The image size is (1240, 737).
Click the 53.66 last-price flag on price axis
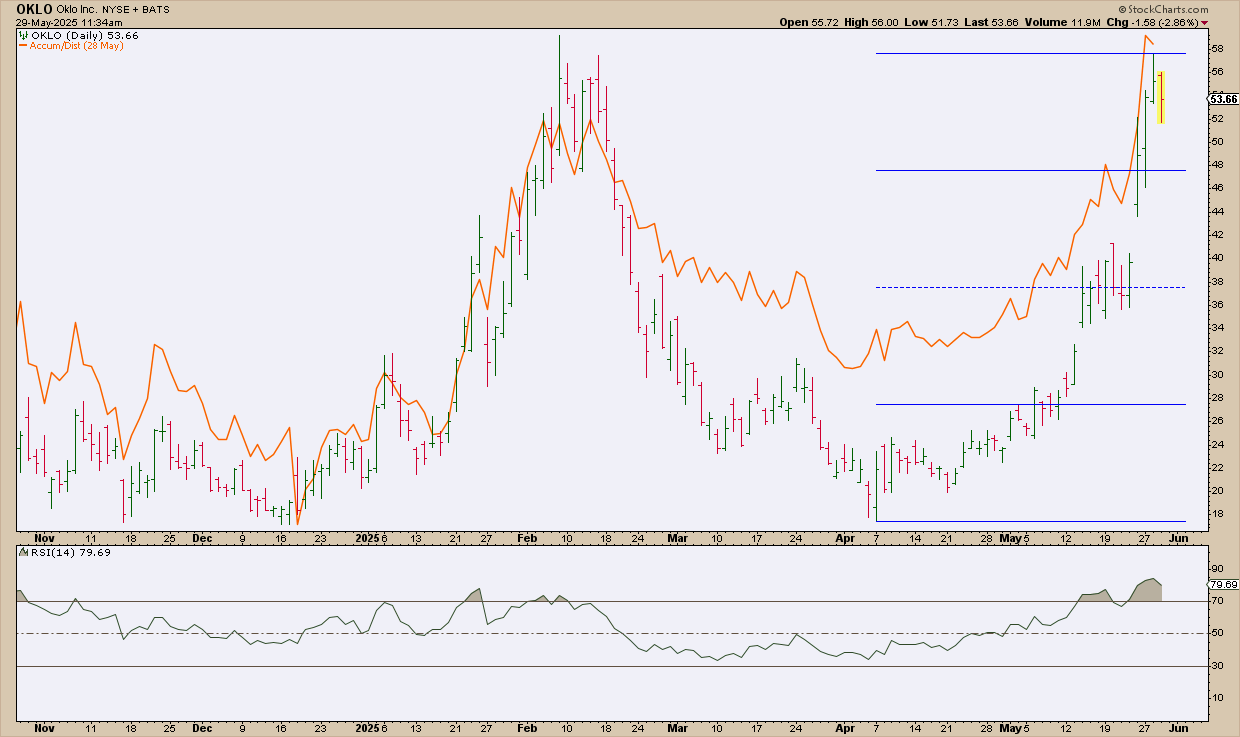click(1223, 99)
